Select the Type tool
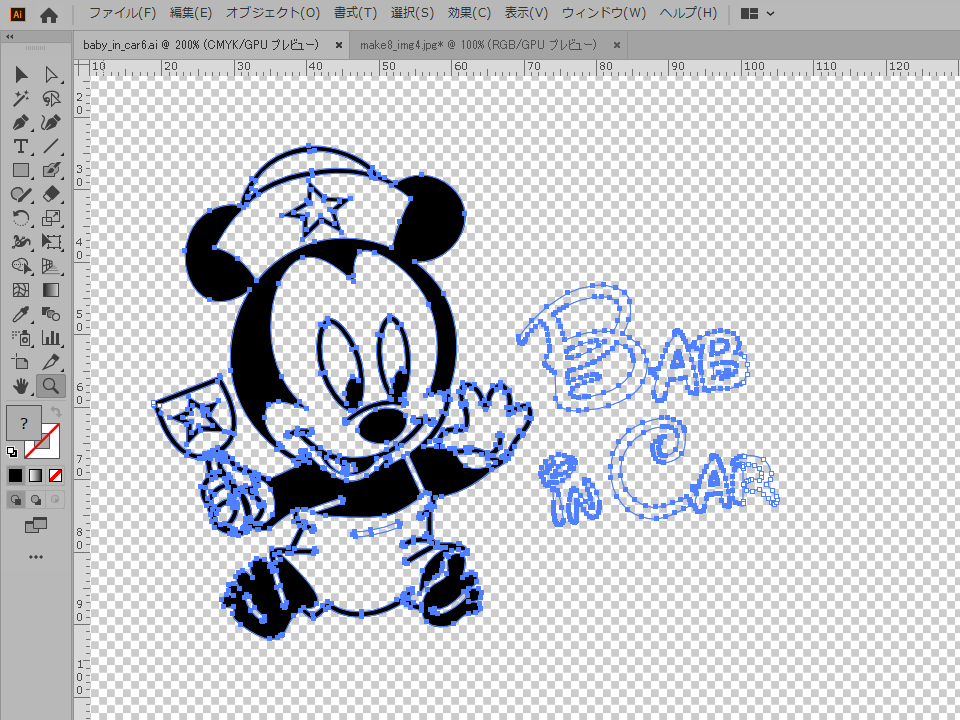This screenshot has width=960, height=720. [x=21, y=146]
